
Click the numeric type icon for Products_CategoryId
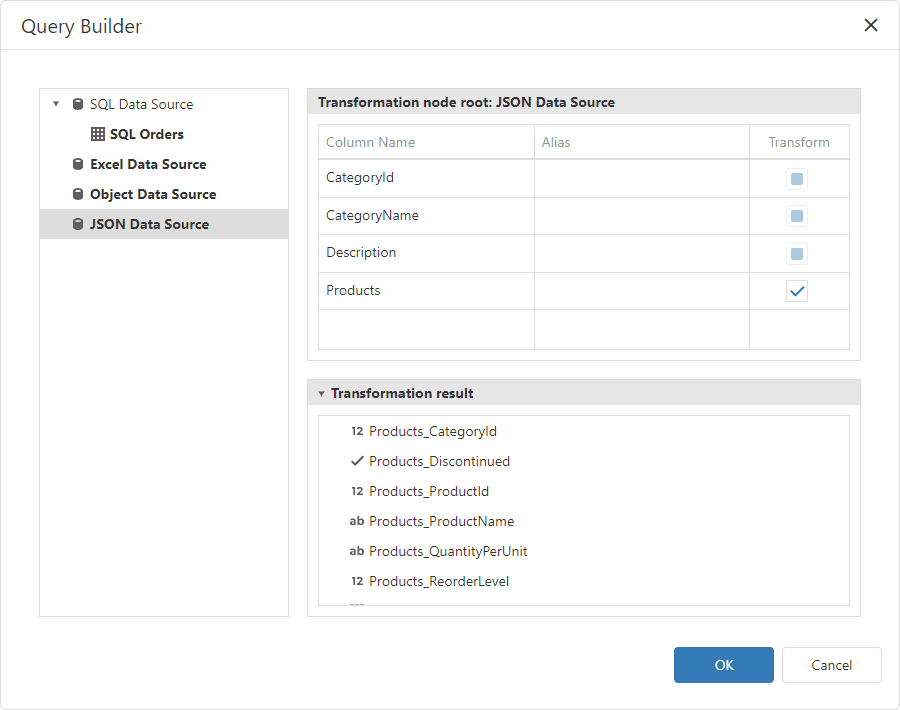355,431
